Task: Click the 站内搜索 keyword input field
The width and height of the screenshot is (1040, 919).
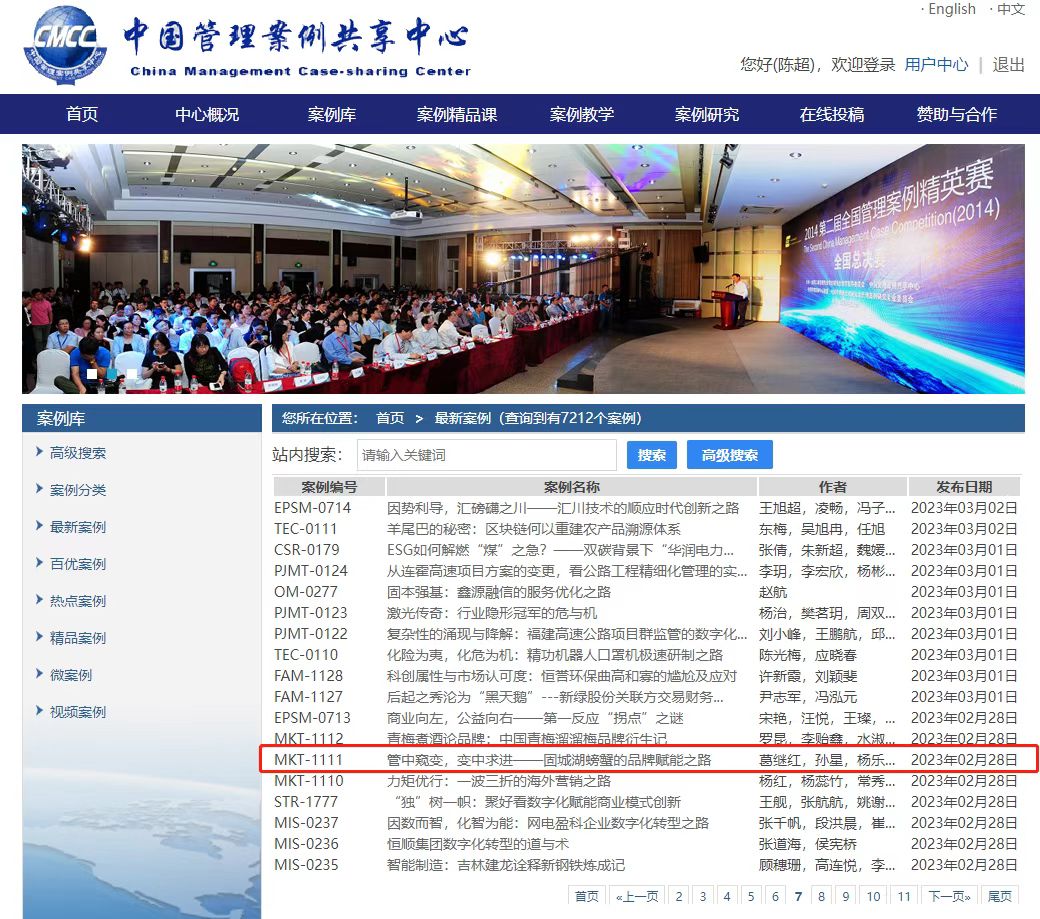Action: (487, 455)
